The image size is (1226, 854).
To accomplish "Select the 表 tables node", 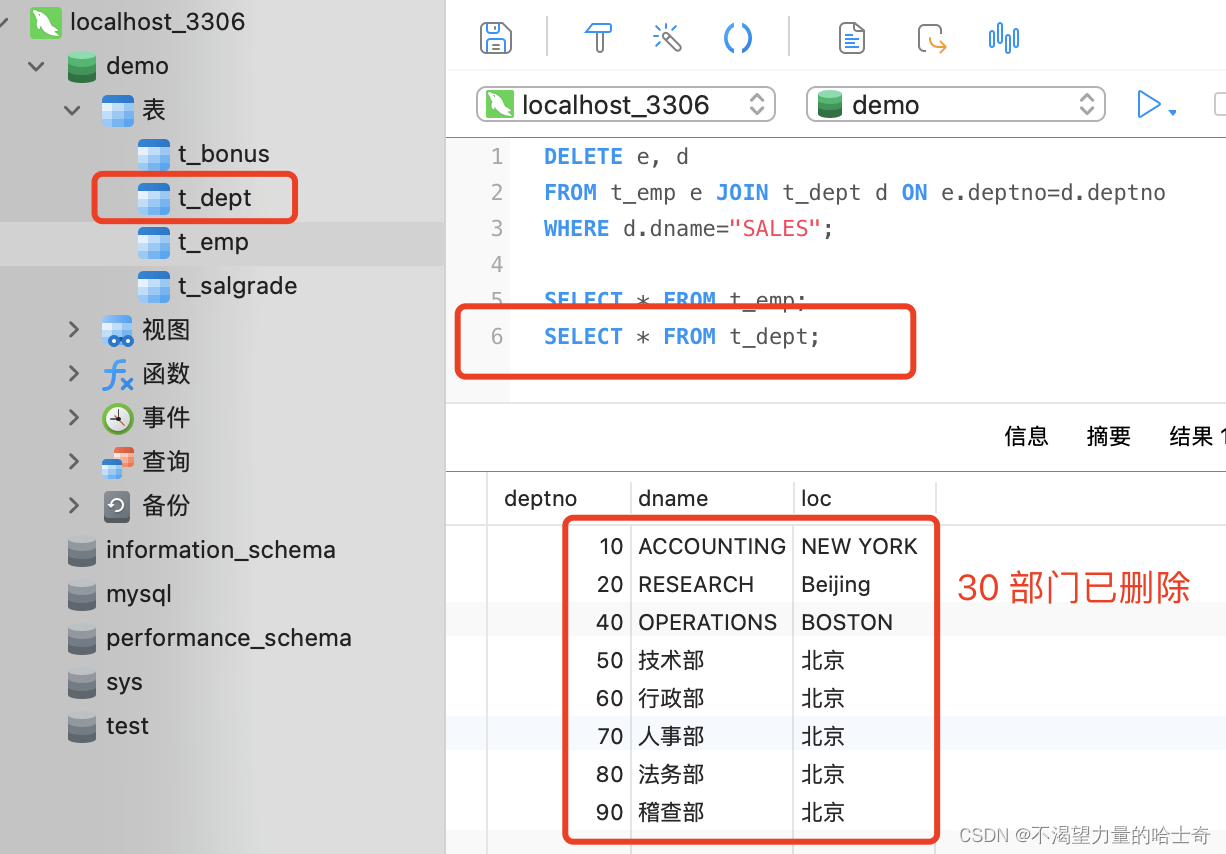I will pos(153,110).
